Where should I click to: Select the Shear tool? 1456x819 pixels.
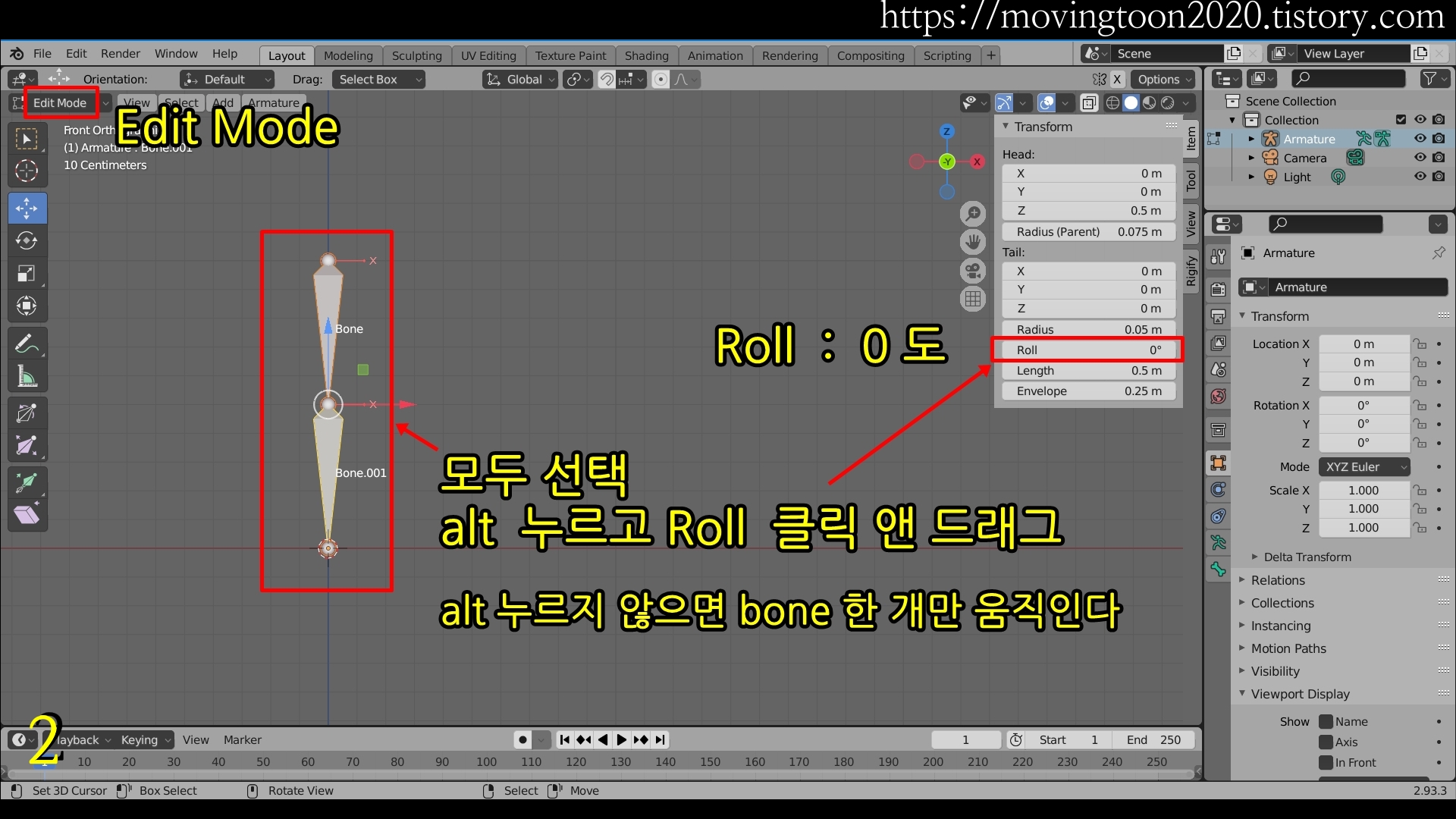pos(27,515)
